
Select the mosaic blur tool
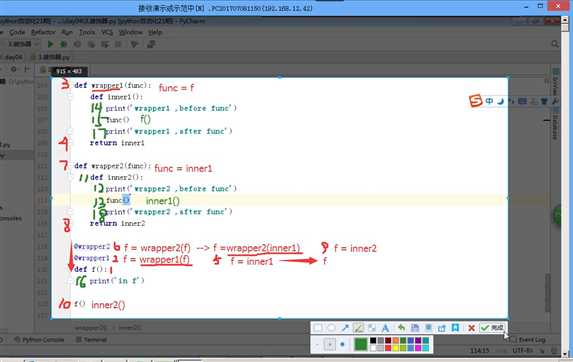tap(372, 328)
